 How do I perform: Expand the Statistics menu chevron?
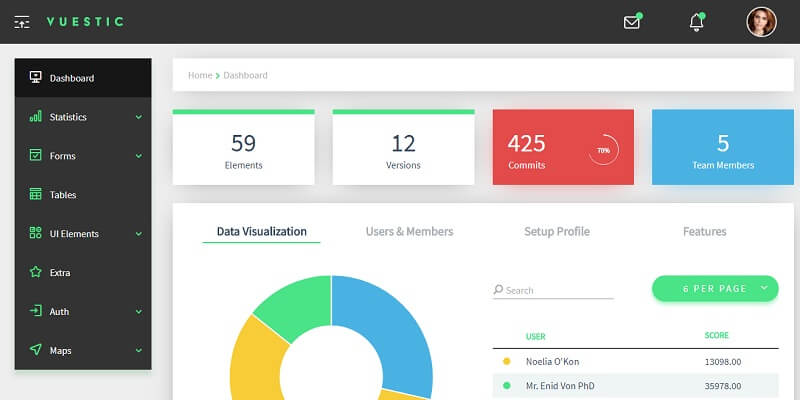pyautogui.click(x=139, y=117)
